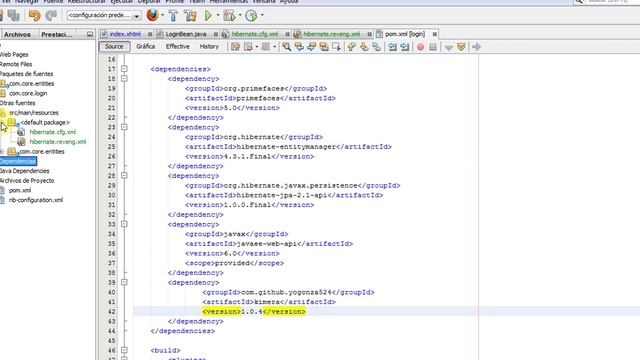Image resolution: width=640 pixels, height=360 pixels.
Task: Click the blue right-arrow editor icon
Action: (x=476, y=47)
